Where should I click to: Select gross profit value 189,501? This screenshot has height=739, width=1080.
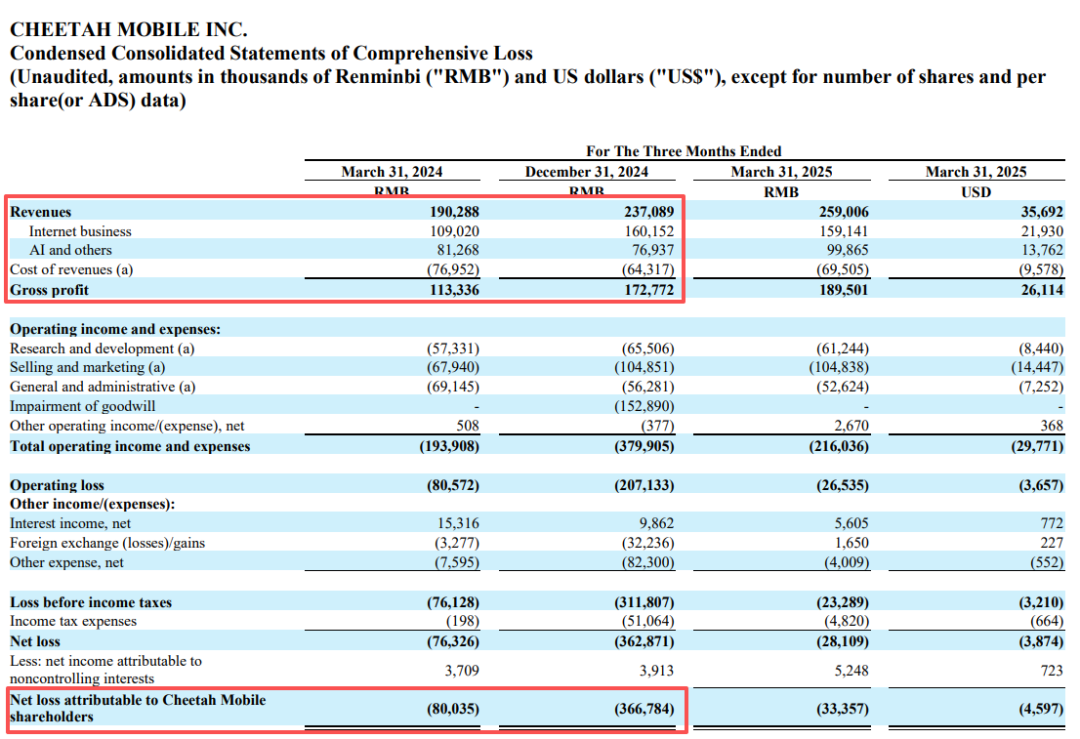coord(844,290)
